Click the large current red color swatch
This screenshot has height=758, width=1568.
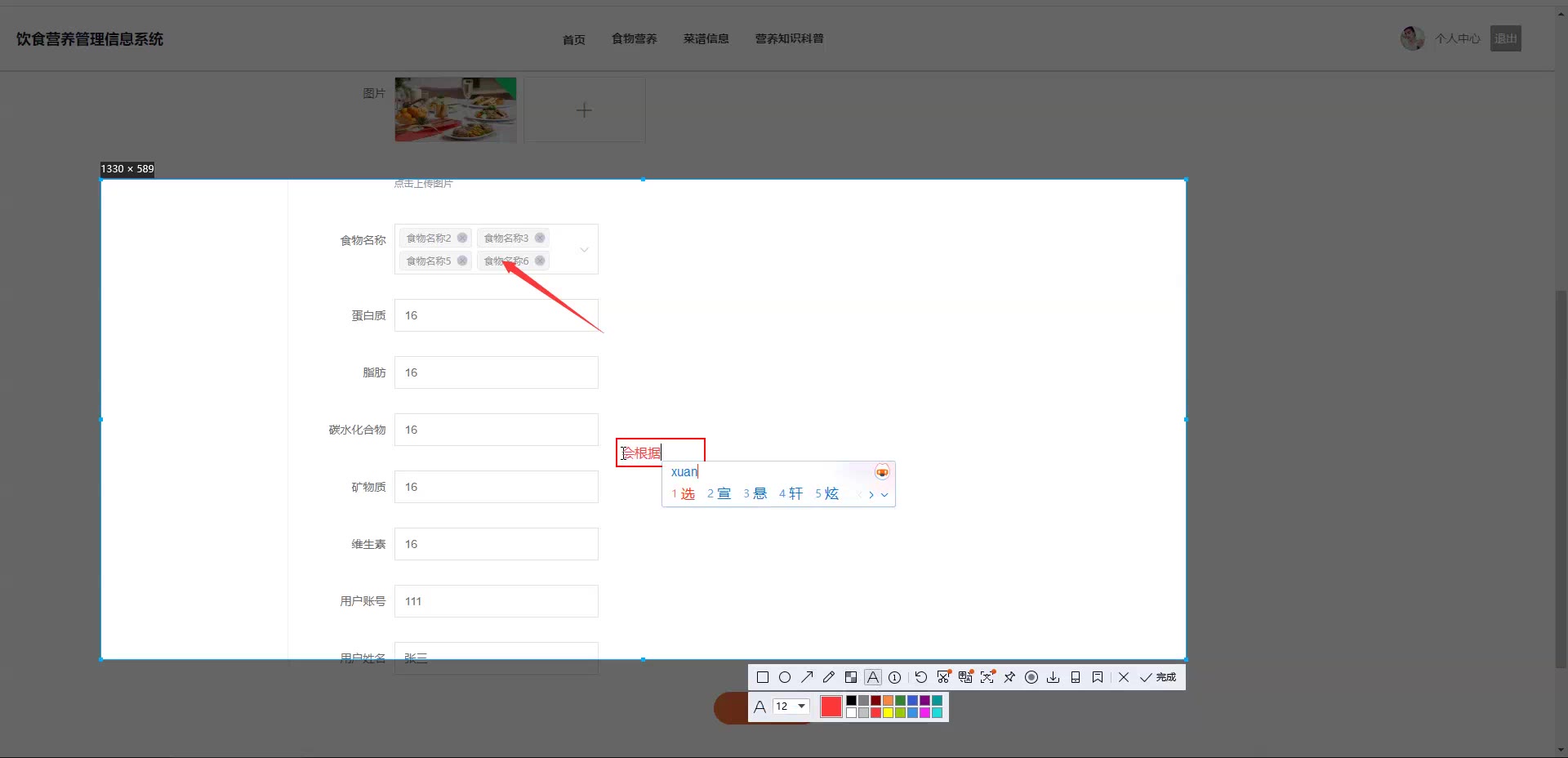coord(831,707)
